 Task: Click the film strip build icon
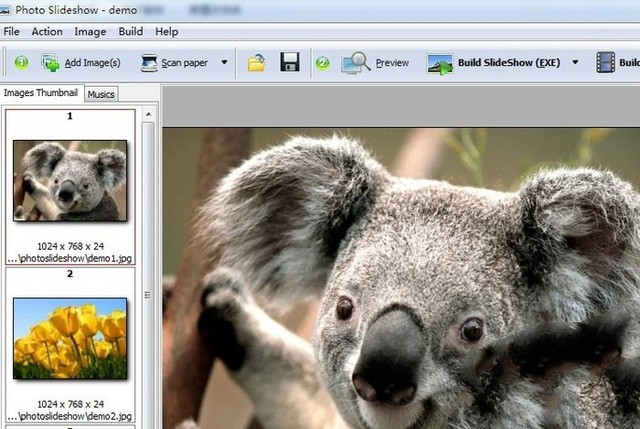point(605,63)
